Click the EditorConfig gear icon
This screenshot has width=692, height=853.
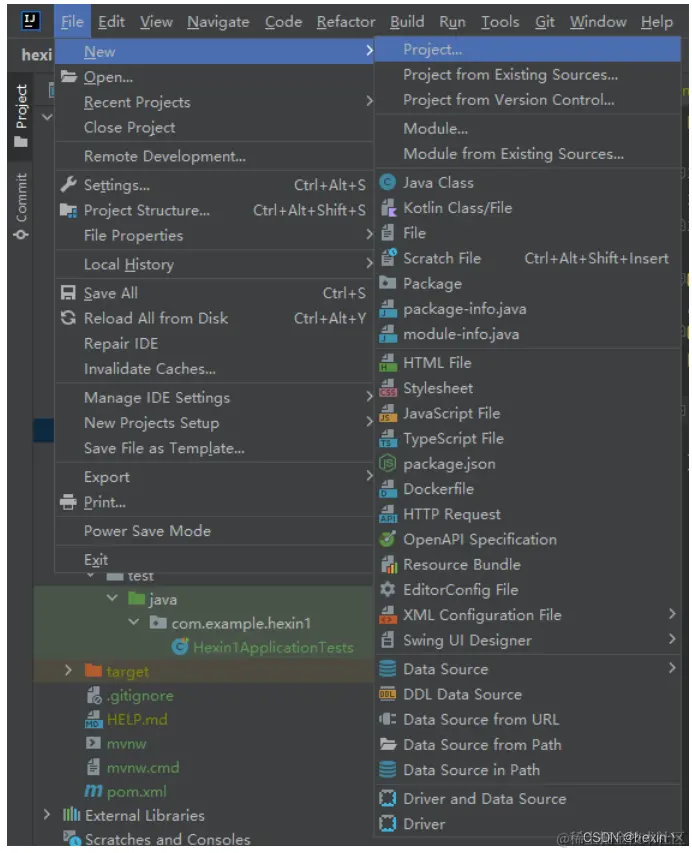(387, 589)
